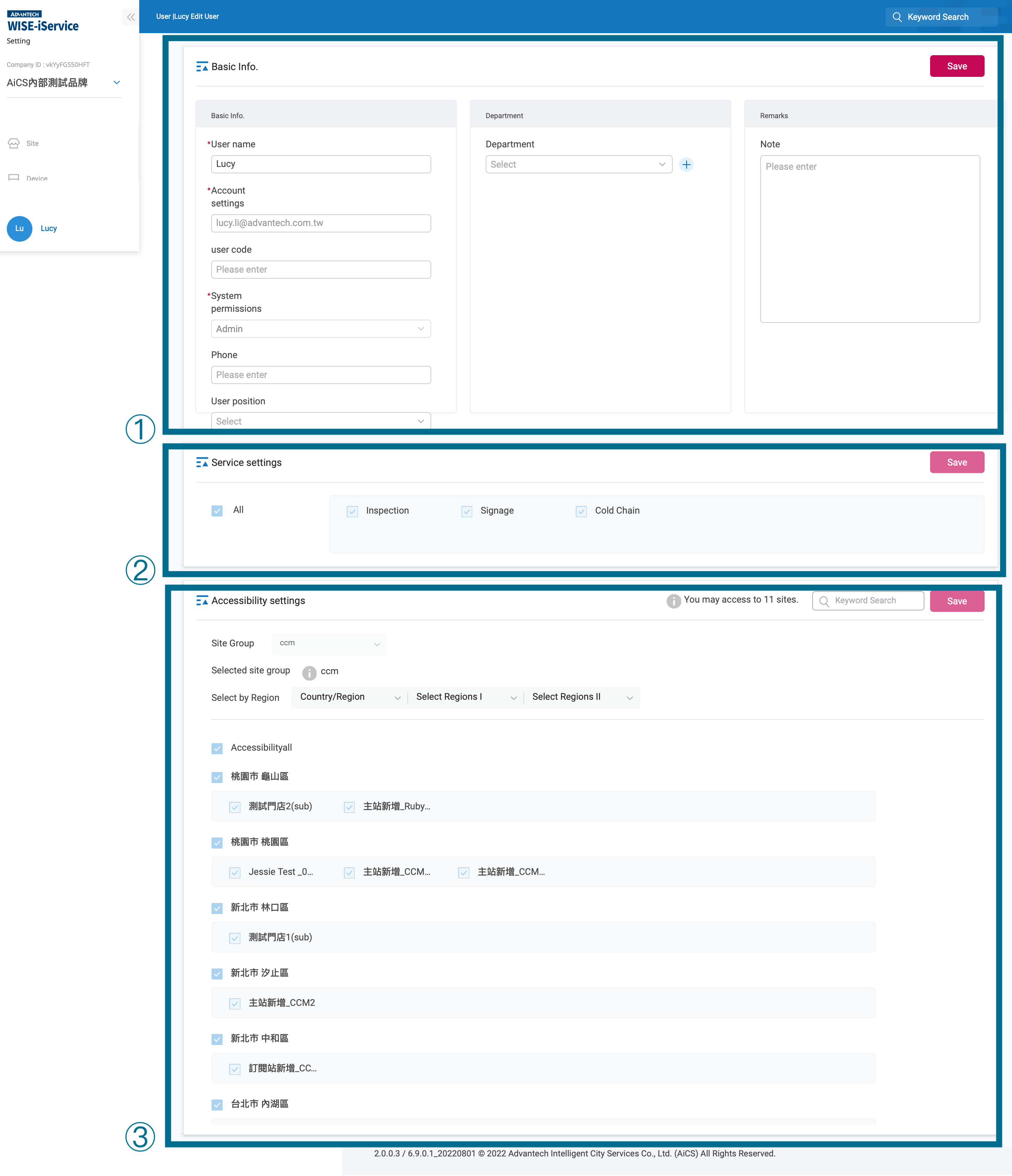1012x1176 pixels.
Task: Add a new department with the plus icon
Action: click(687, 164)
